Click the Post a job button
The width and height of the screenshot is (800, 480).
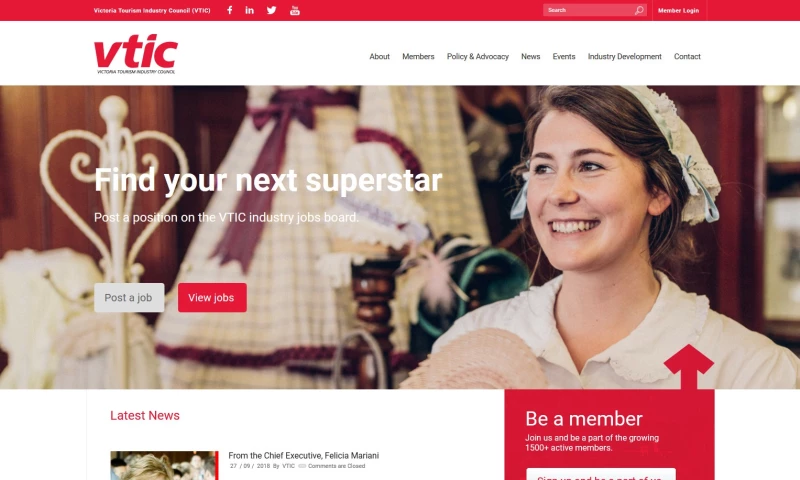[x=129, y=297]
